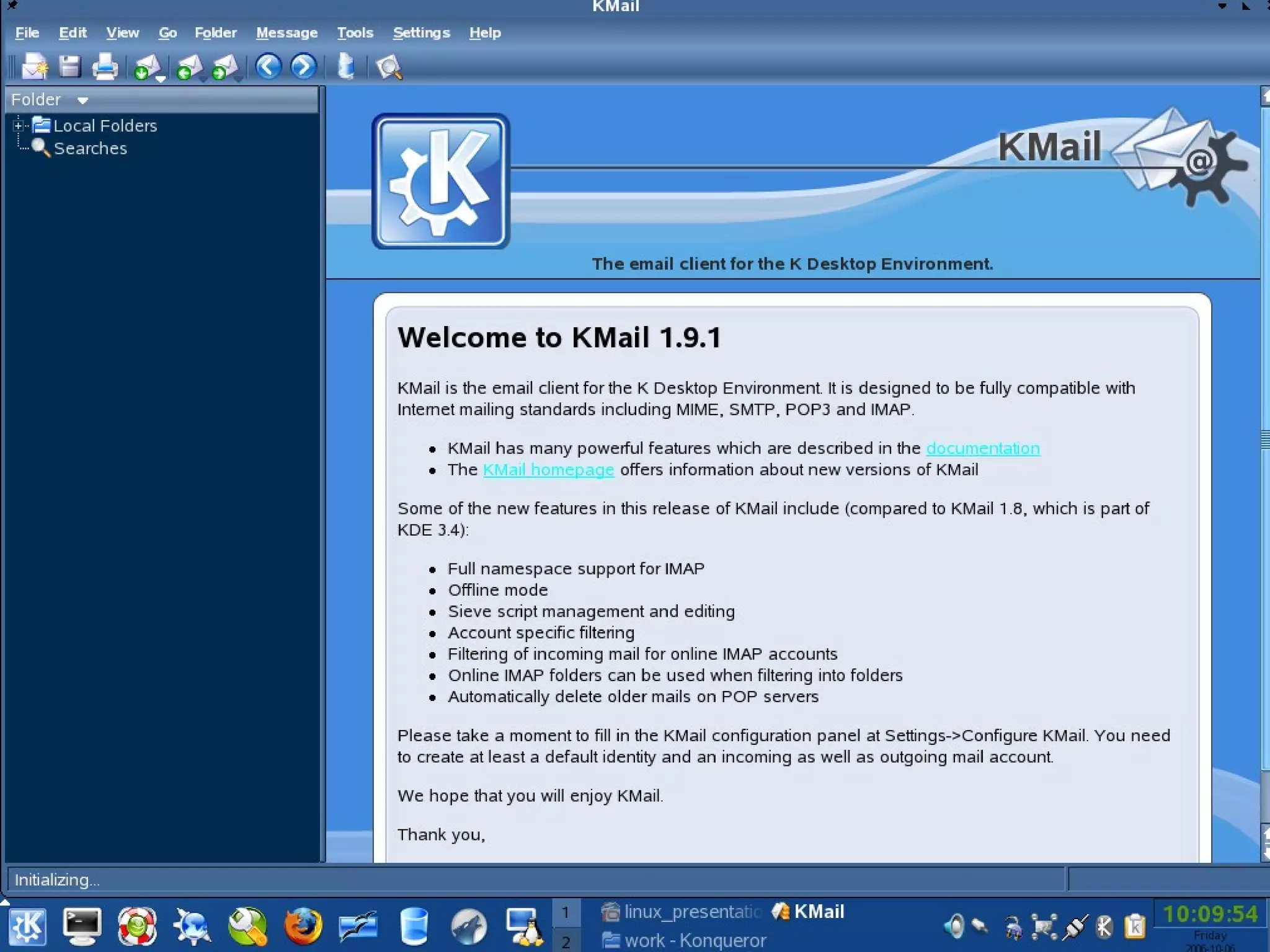This screenshot has height=952, width=1270.
Task: Follow the documentation link
Action: coord(983,448)
